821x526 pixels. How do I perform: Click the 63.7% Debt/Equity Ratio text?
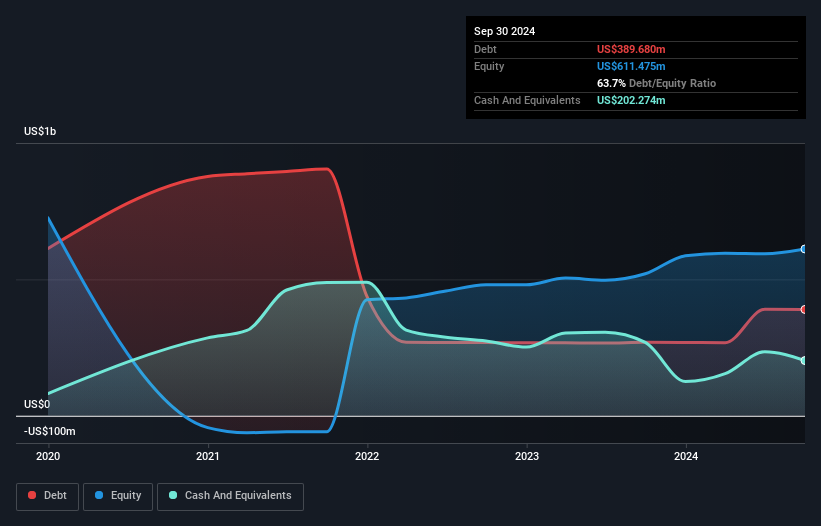coord(656,83)
